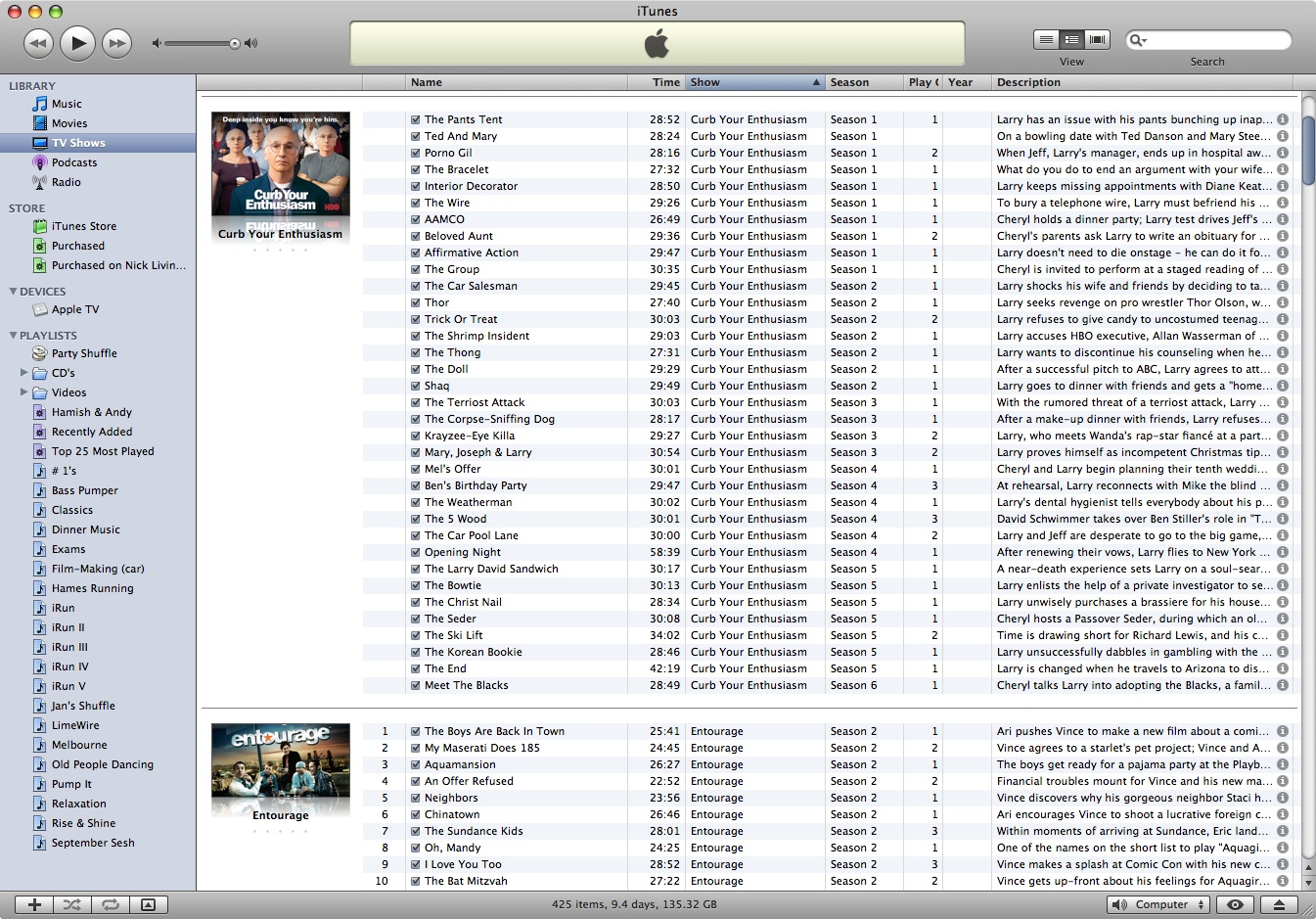Uncheck The Pants Tent episode
Image resolution: width=1316 pixels, height=919 pixels.
coord(416,119)
